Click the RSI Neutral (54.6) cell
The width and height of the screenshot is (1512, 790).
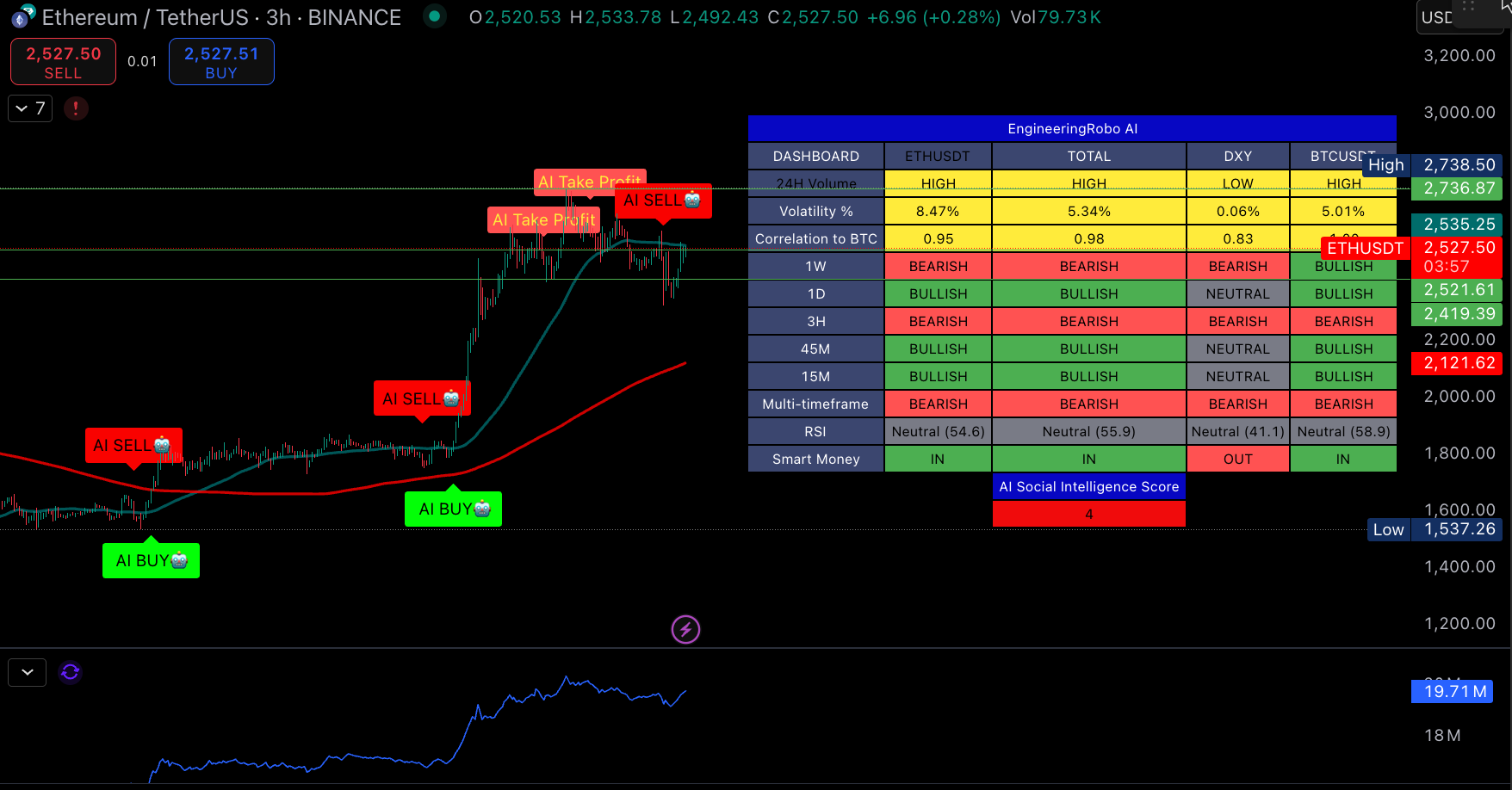point(938,431)
